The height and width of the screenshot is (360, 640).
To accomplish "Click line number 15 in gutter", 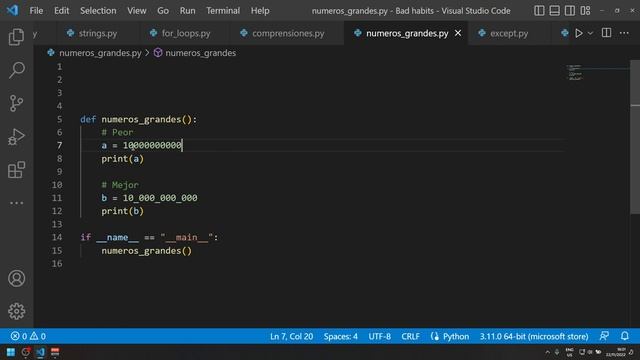I will click(x=57, y=251).
